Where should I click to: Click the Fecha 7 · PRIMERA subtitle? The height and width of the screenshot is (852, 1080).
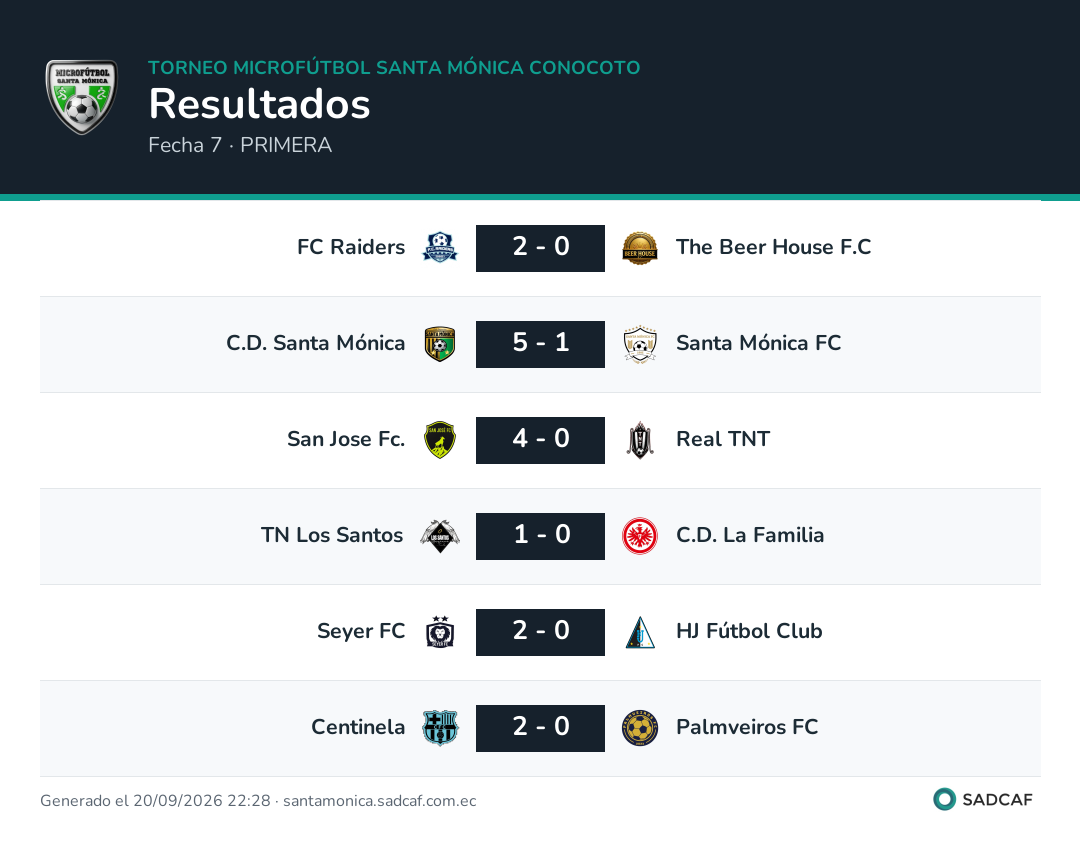pyautogui.click(x=240, y=145)
